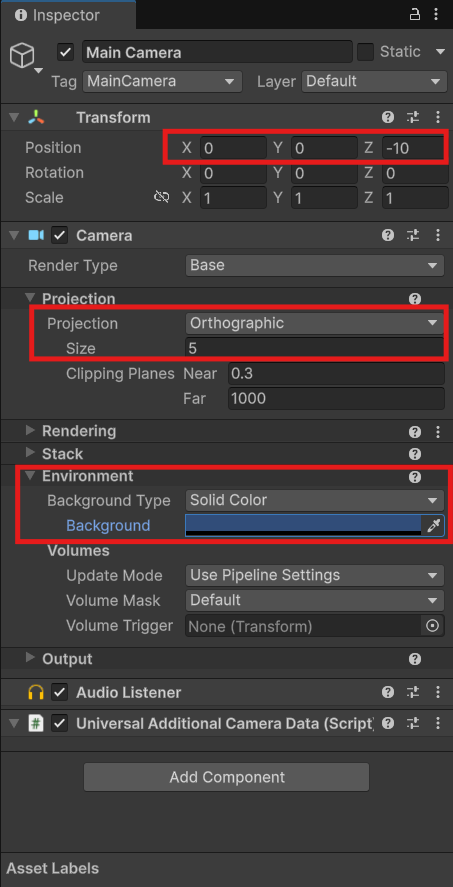Open the Projection Orthographic dropdown
The image size is (453, 887).
click(314, 324)
